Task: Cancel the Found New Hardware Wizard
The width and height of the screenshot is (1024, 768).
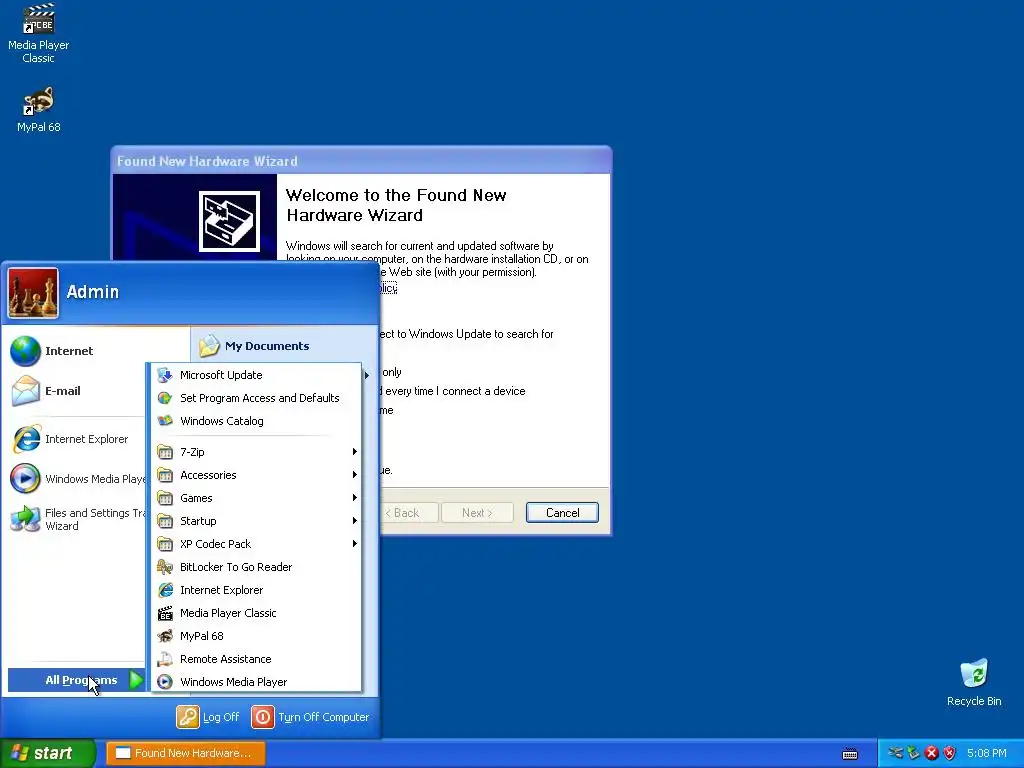Action: click(x=562, y=513)
